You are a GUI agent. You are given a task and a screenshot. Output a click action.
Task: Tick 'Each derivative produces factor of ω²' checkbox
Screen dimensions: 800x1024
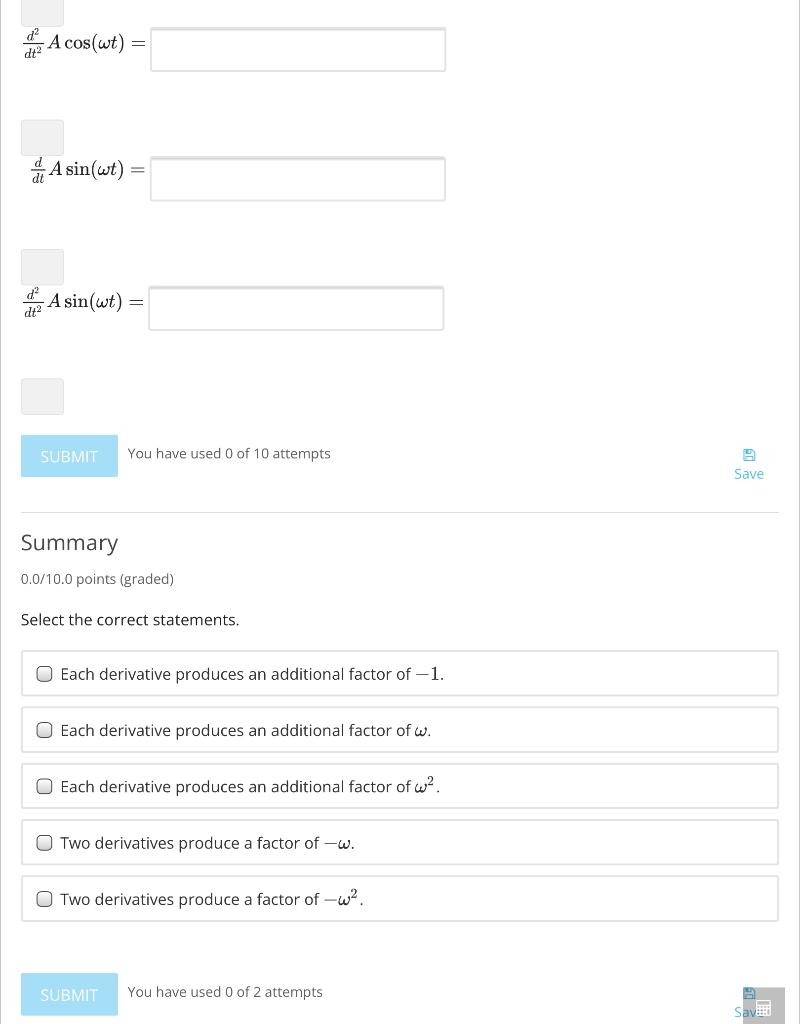[x=45, y=786]
